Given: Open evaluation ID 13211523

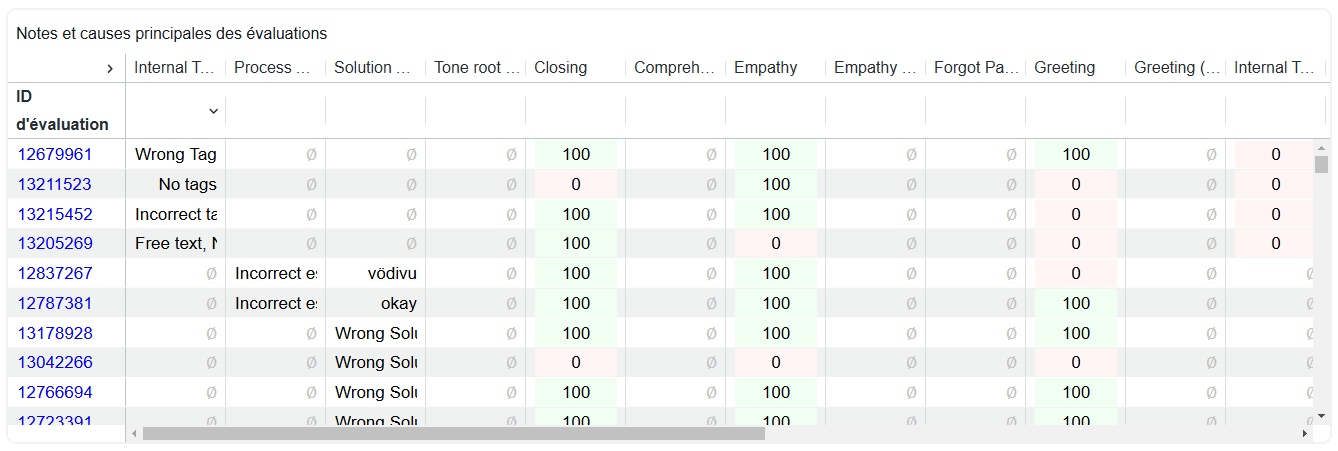Looking at the screenshot, I should [55, 184].
